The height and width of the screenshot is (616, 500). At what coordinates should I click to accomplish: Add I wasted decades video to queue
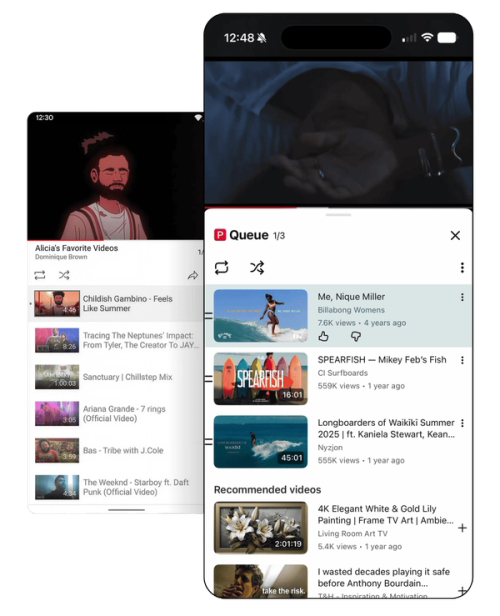462,590
